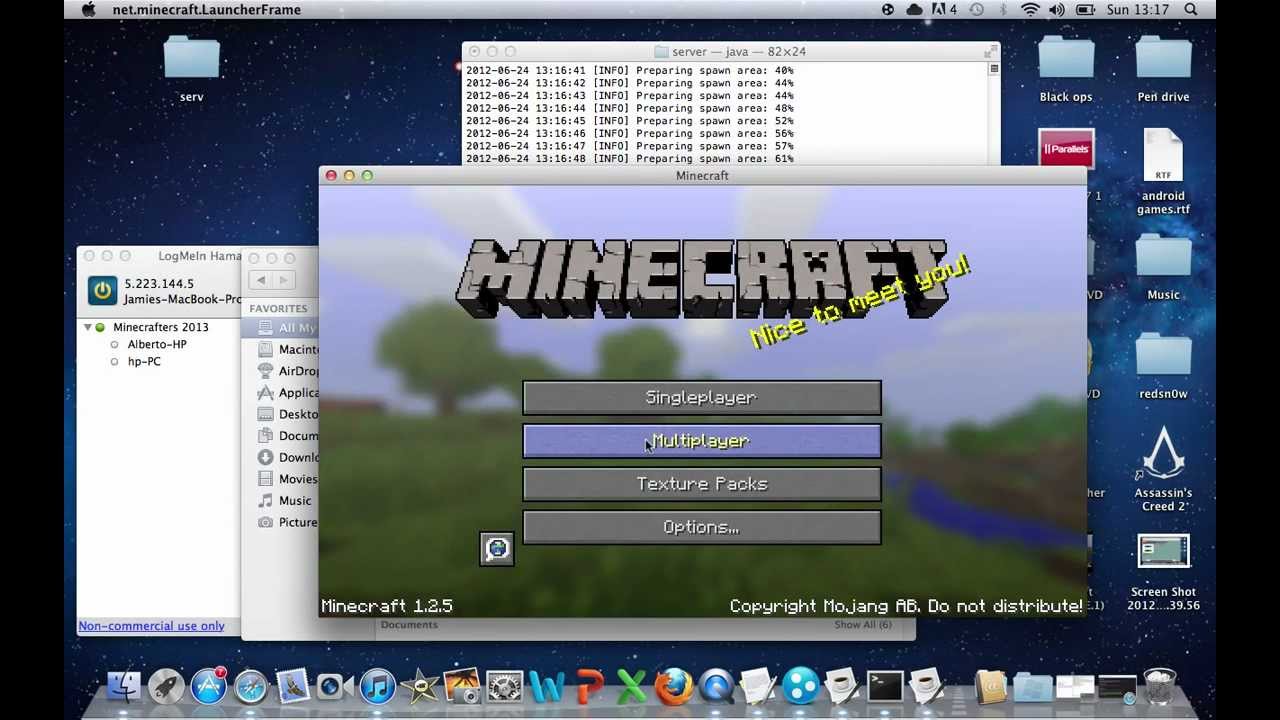Toggle the Hamachi power button
1280x720 pixels.
coord(102,290)
